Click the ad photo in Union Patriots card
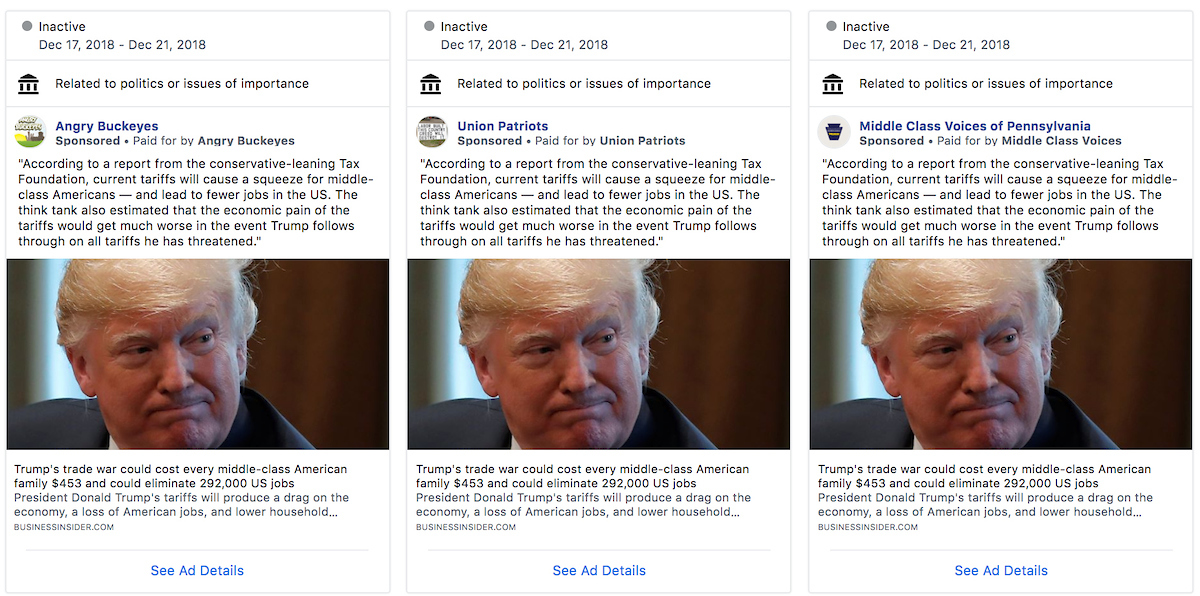 coord(599,354)
